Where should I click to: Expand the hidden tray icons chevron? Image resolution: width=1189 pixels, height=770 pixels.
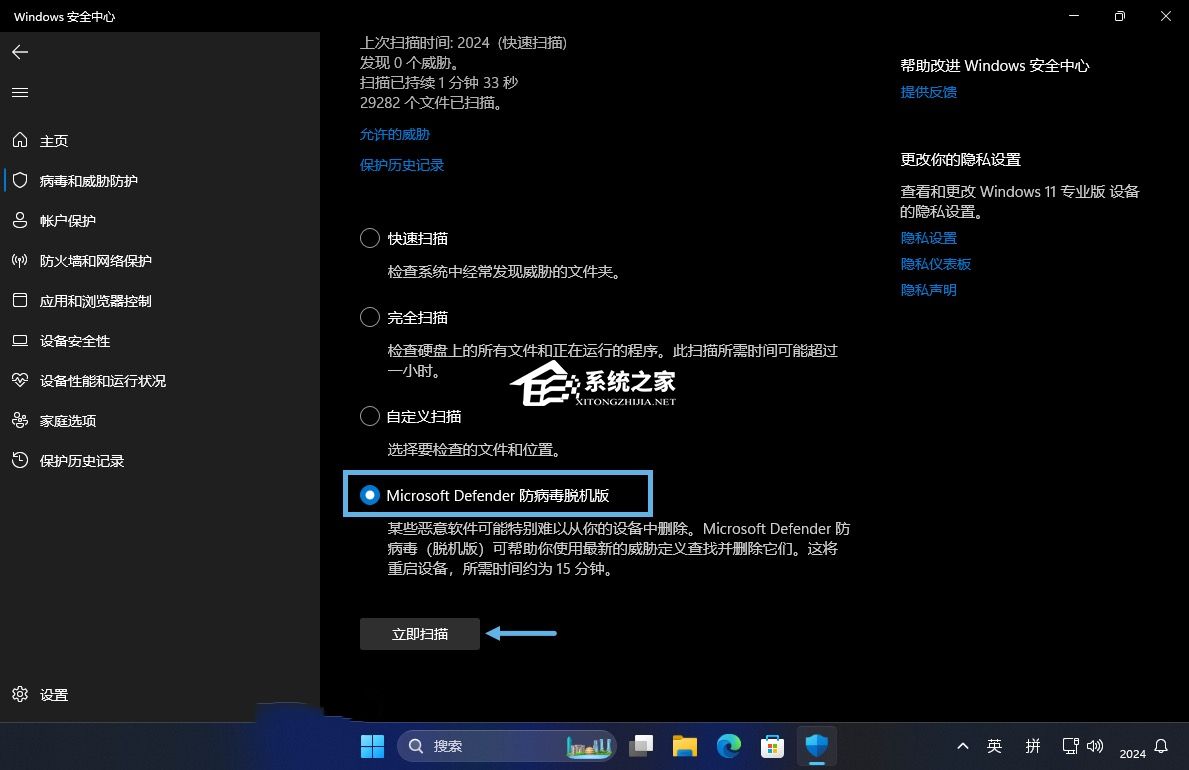pos(962,746)
